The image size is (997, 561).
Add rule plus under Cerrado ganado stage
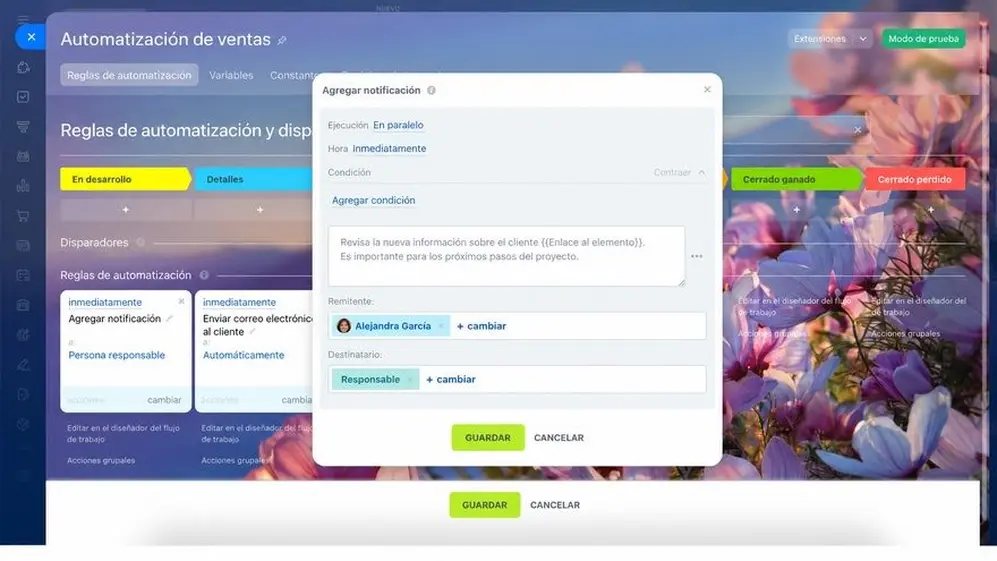tap(796, 209)
